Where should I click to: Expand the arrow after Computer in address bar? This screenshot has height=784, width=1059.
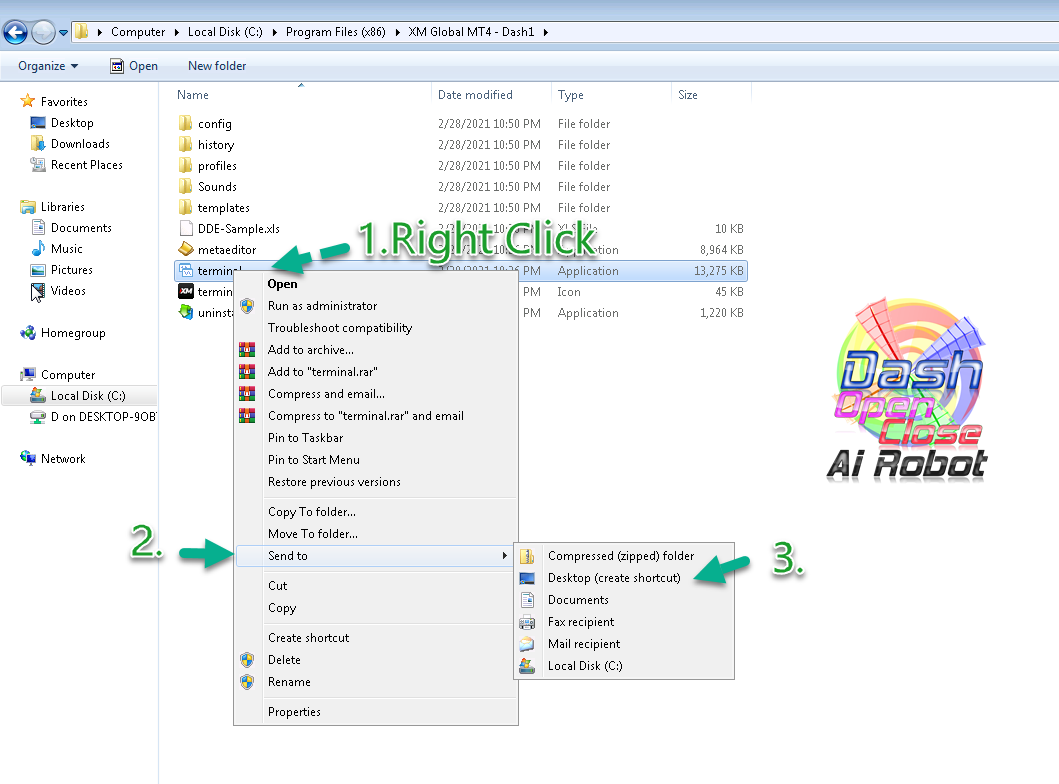pyautogui.click(x=176, y=32)
